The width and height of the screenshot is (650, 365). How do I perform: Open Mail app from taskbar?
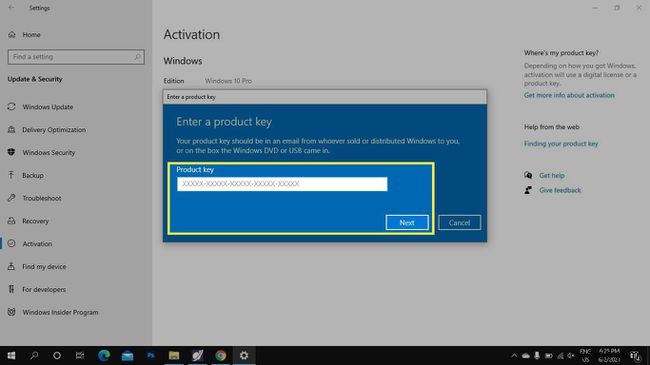[127, 355]
